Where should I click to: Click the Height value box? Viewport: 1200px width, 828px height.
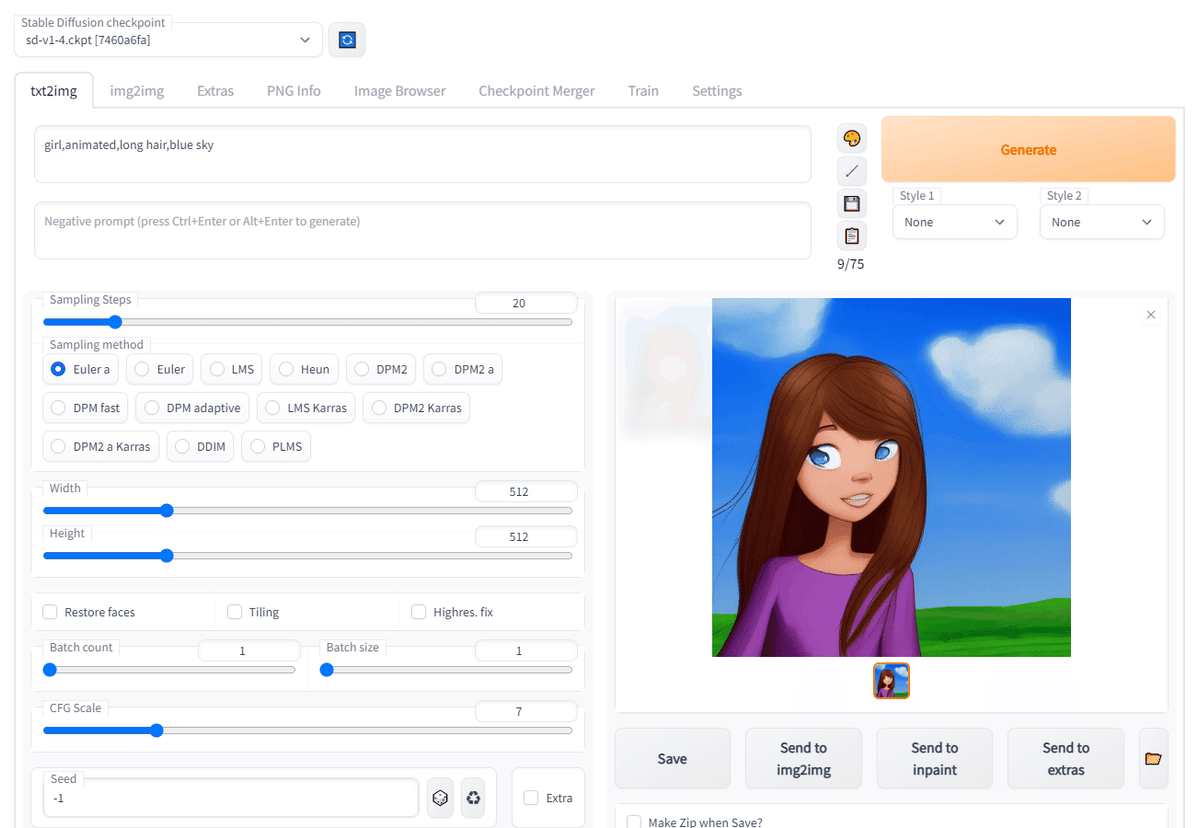[526, 537]
